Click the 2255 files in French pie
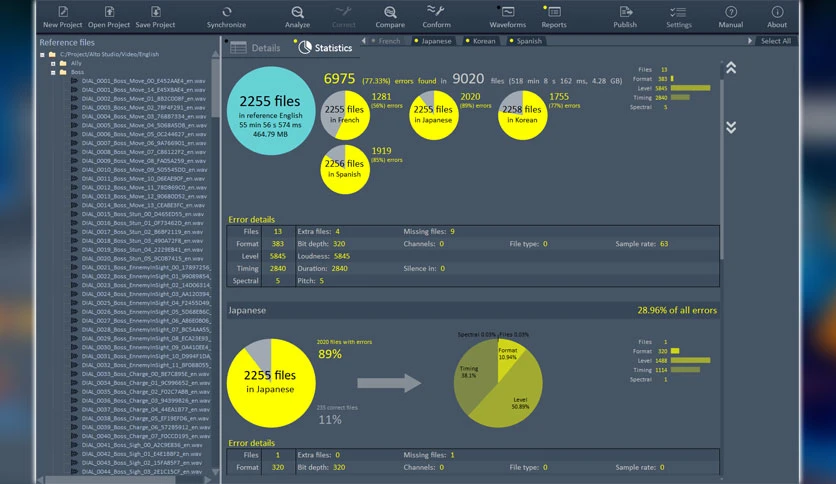Screen dimensions: 836x484 [x=345, y=115]
